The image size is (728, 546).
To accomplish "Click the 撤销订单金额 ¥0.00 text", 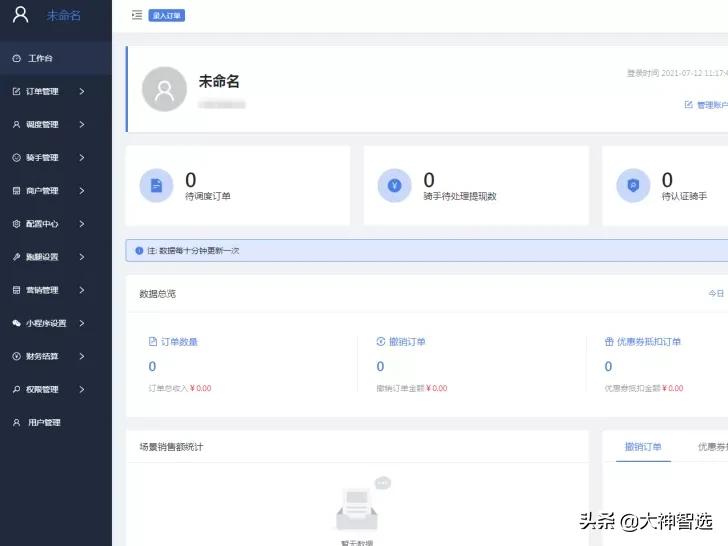I will click(x=412, y=388).
